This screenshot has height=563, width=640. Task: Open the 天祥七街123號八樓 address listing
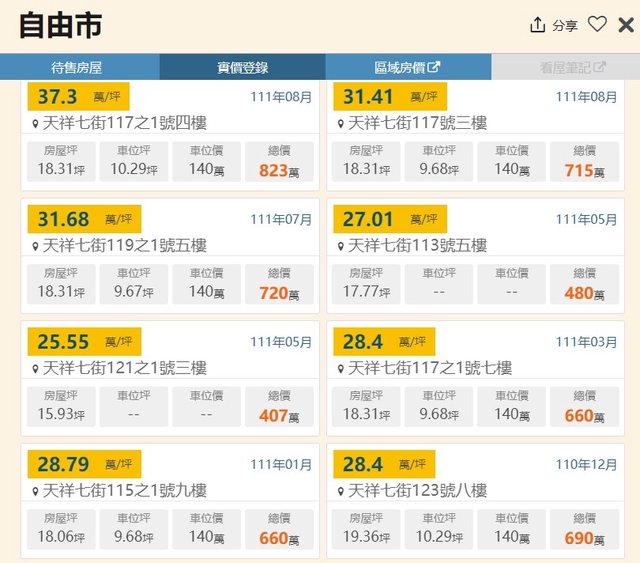pos(417,491)
